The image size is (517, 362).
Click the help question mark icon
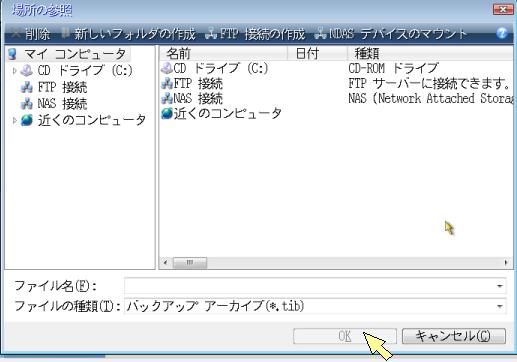[502, 33]
